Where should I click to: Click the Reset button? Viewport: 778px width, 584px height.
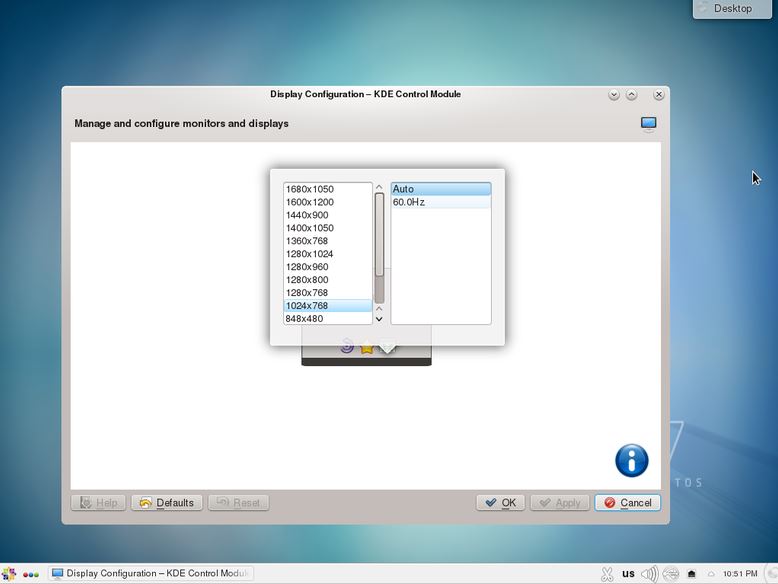pyautogui.click(x=239, y=503)
